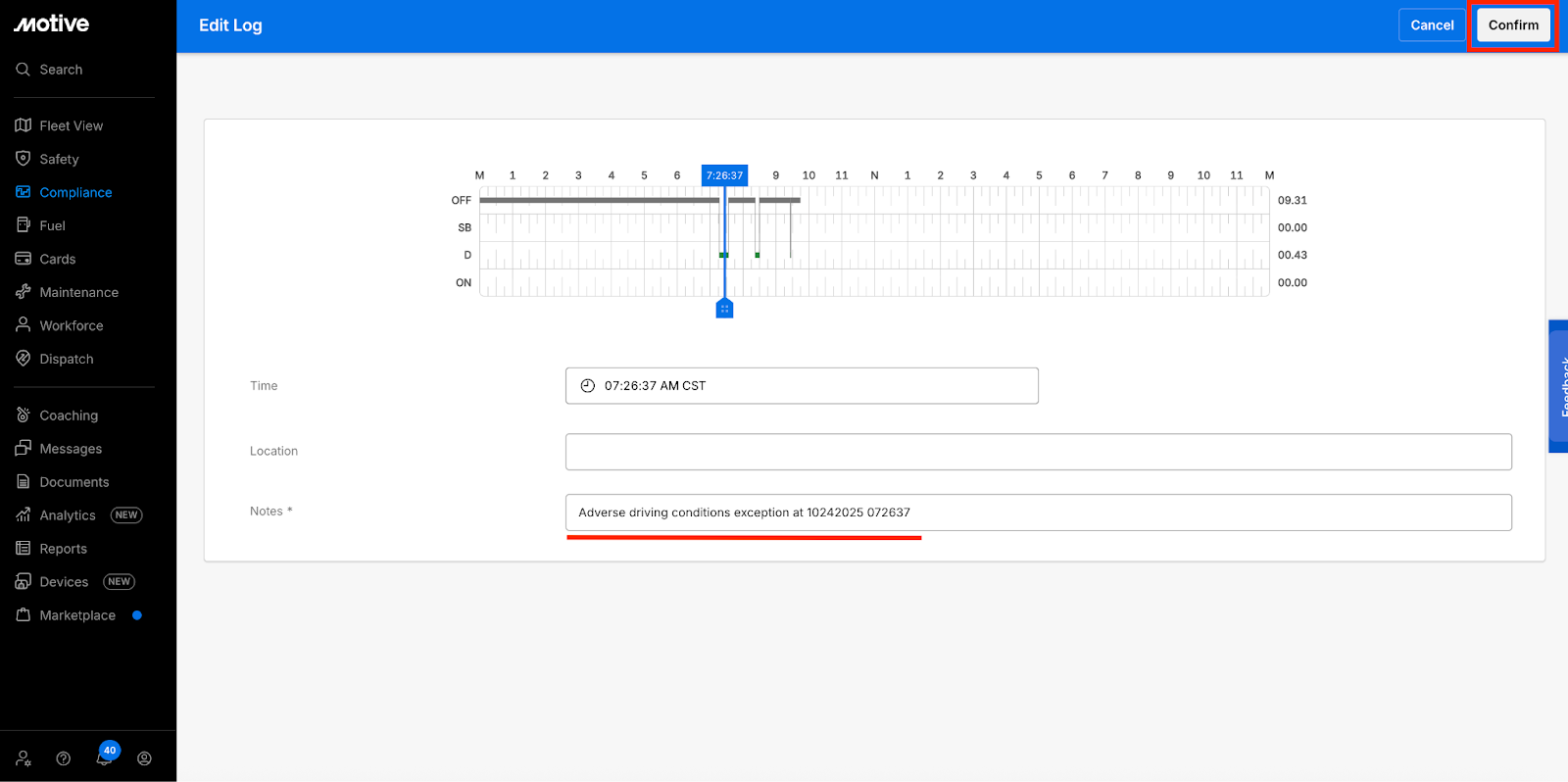Grab the blue timeline slider handle
1568x782 pixels.
724,309
